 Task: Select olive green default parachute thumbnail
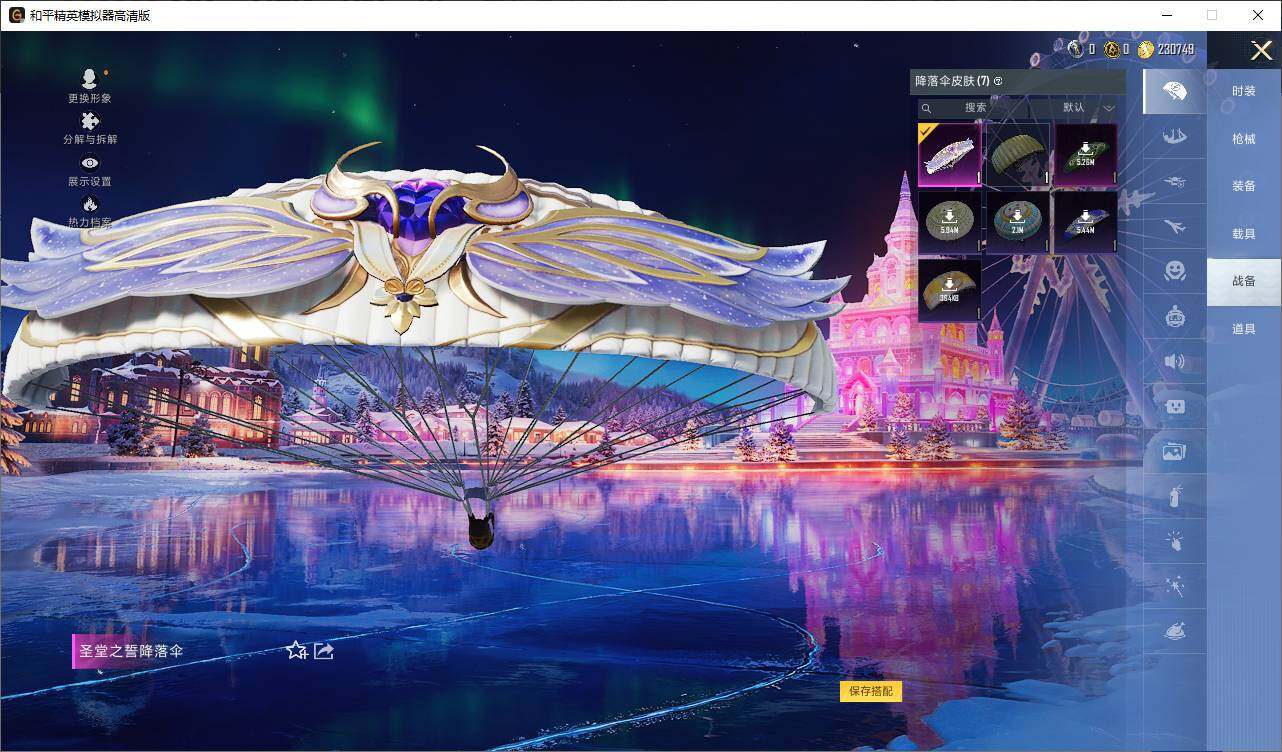pyautogui.click(x=1018, y=155)
